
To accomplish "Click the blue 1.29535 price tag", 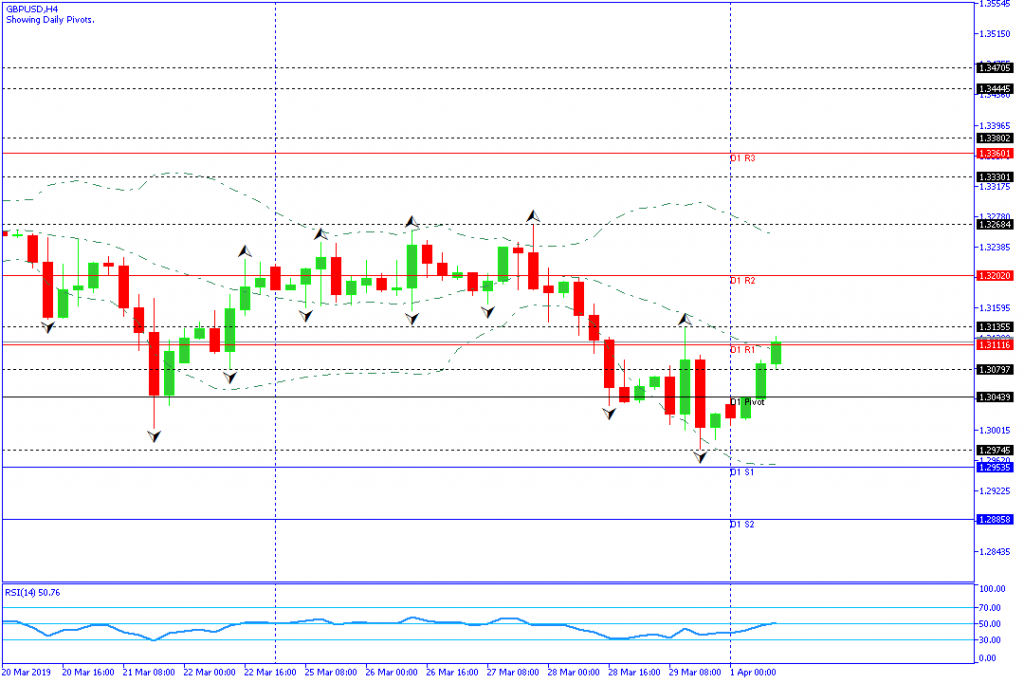I will pos(996,467).
